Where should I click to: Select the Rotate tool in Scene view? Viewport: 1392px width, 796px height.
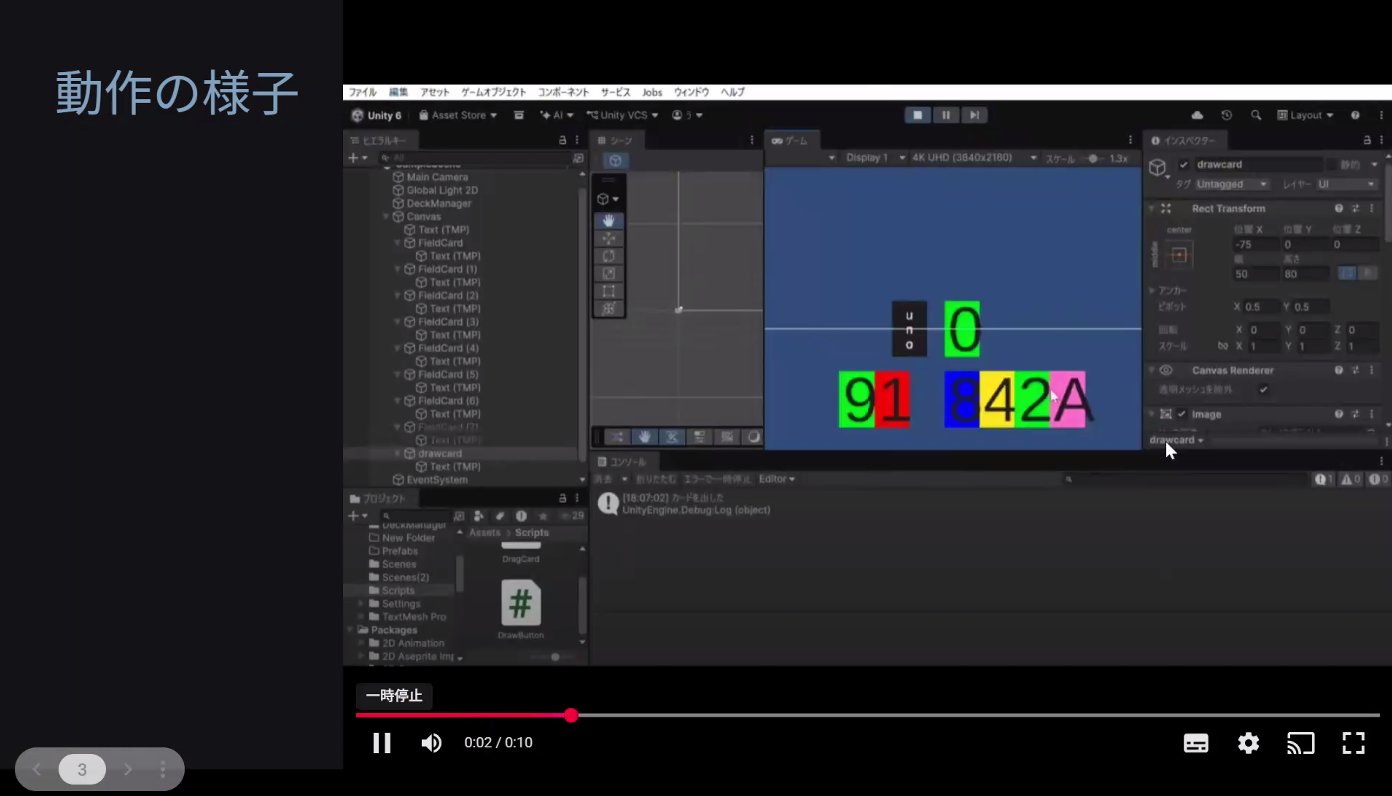click(x=609, y=256)
